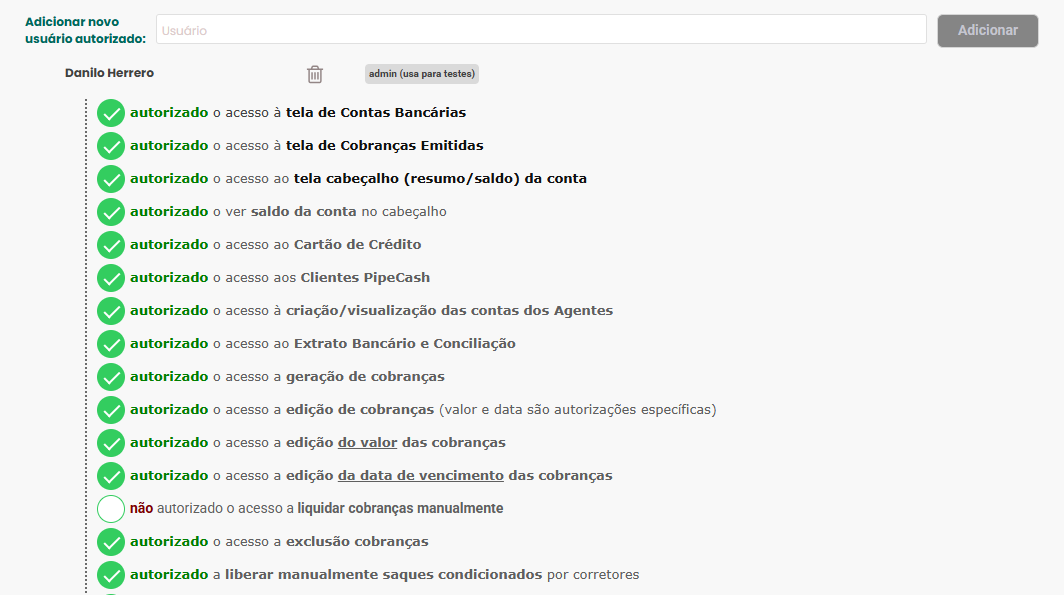Select the Danilo Herrero user name

(x=110, y=73)
